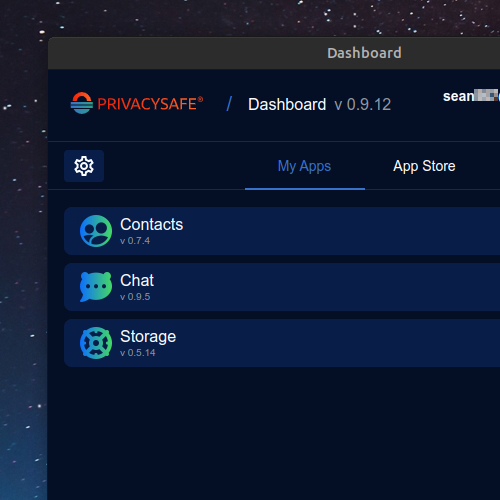The image size is (500, 500).
Task: Launch the Storage app row
Action: click(282, 343)
